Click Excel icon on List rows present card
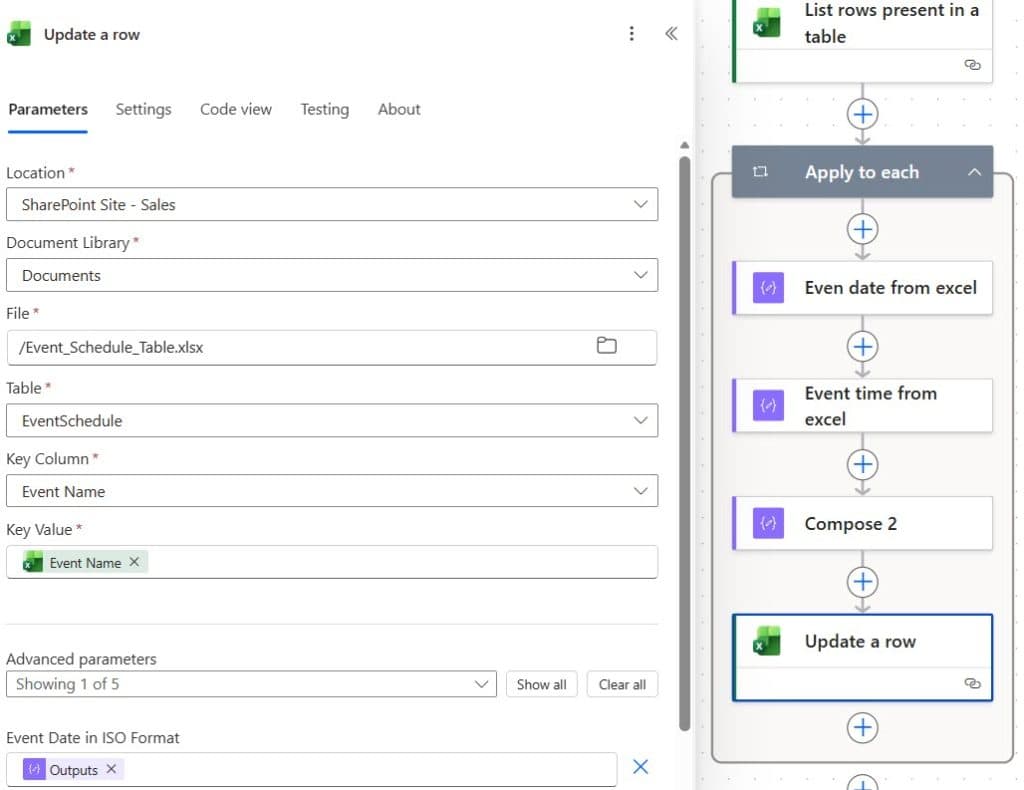The height and width of the screenshot is (790, 1024). pos(767,23)
